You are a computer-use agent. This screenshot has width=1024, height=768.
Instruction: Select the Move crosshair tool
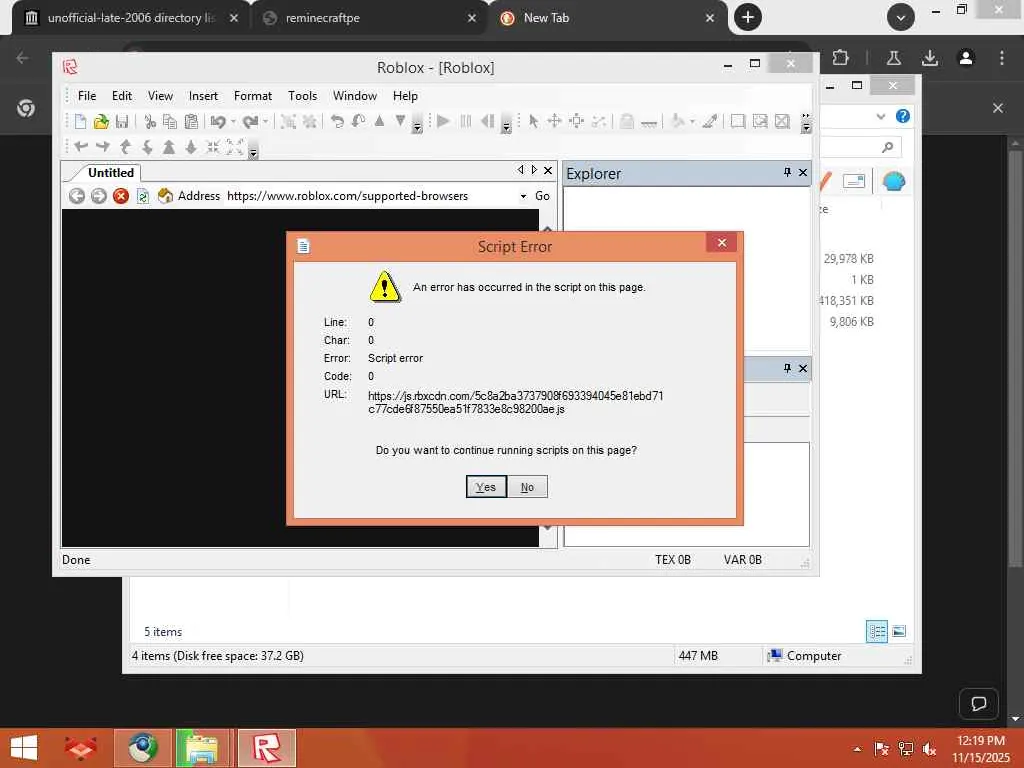(554, 121)
